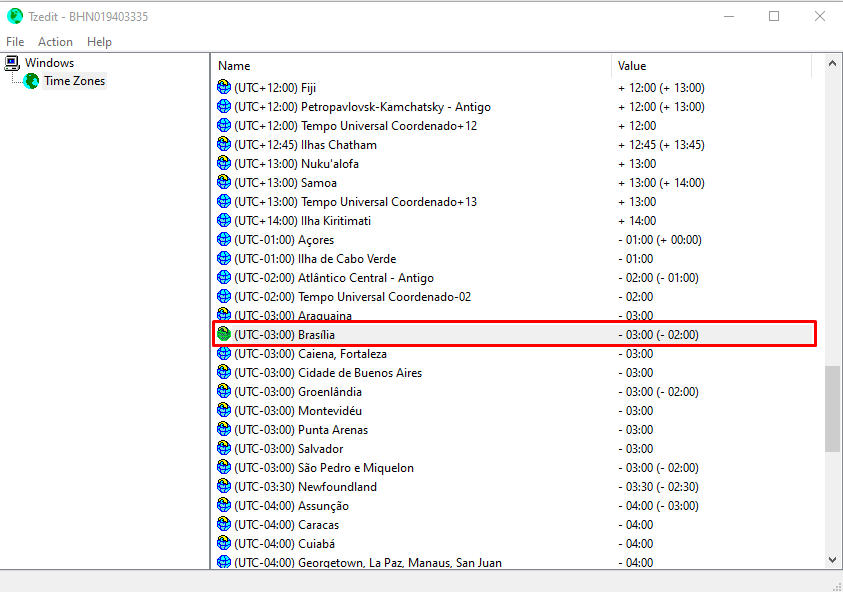Click the globe icon for Newfoundland row
843x592 pixels.
224,486
